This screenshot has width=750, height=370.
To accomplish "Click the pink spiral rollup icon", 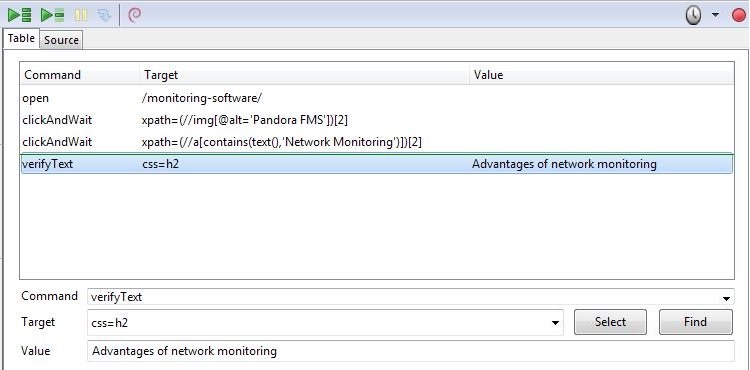I will (135, 15).
